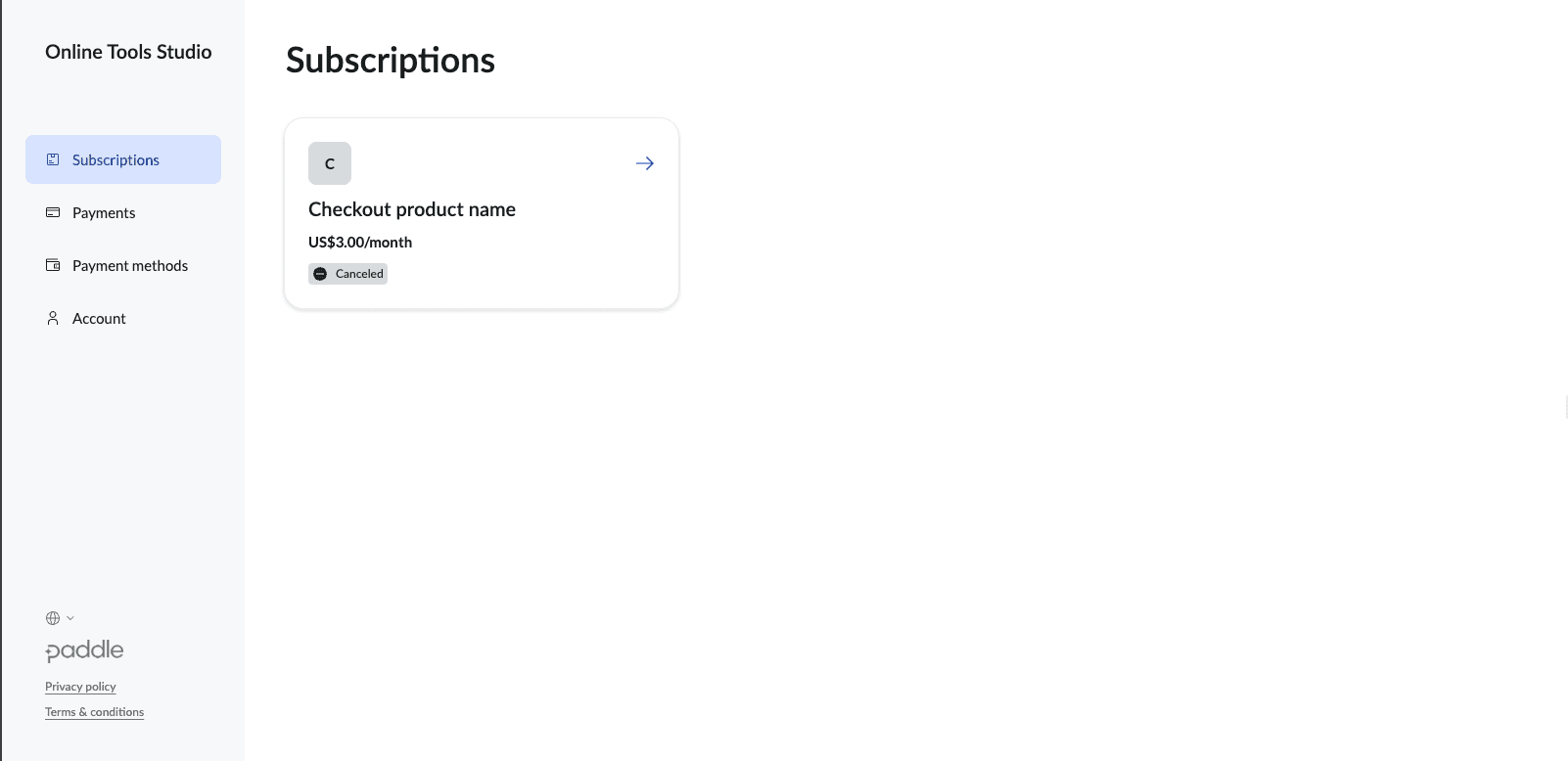The height and width of the screenshot is (761, 1568).
Task: Select the product initial icon labeled C
Action: pyautogui.click(x=329, y=163)
